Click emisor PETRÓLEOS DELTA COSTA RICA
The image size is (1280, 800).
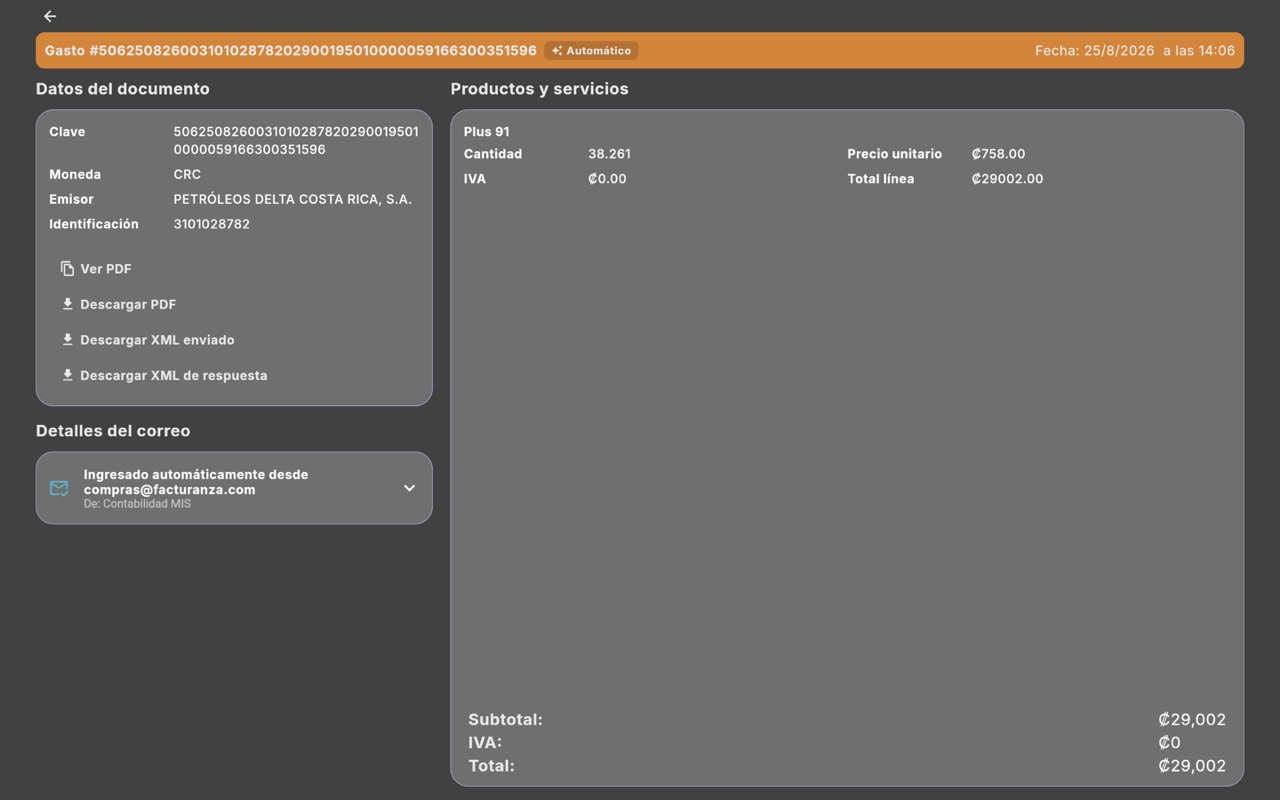coord(293,199)
